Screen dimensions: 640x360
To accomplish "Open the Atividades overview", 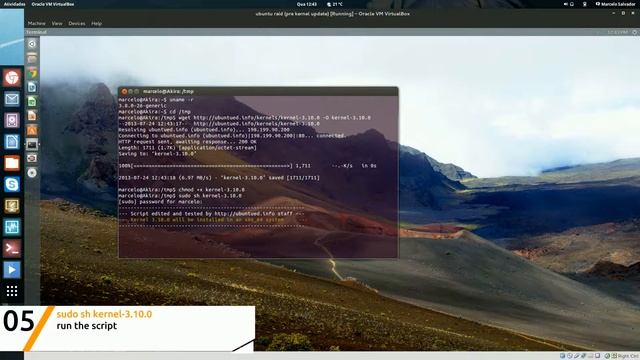I will pyautogui.click(x=14, y=4).
